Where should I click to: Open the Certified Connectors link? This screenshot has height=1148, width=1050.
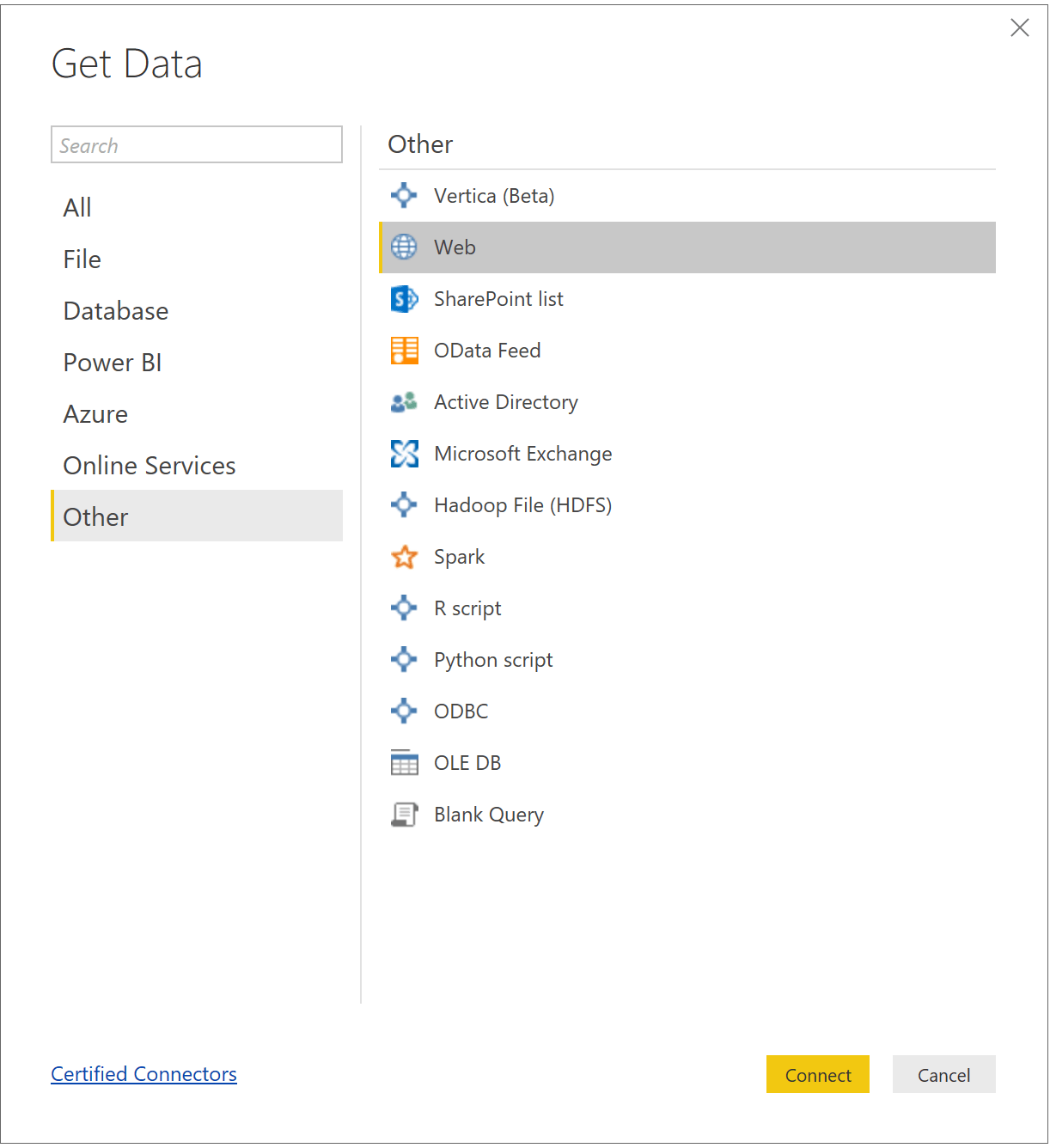coord(143,1074)
